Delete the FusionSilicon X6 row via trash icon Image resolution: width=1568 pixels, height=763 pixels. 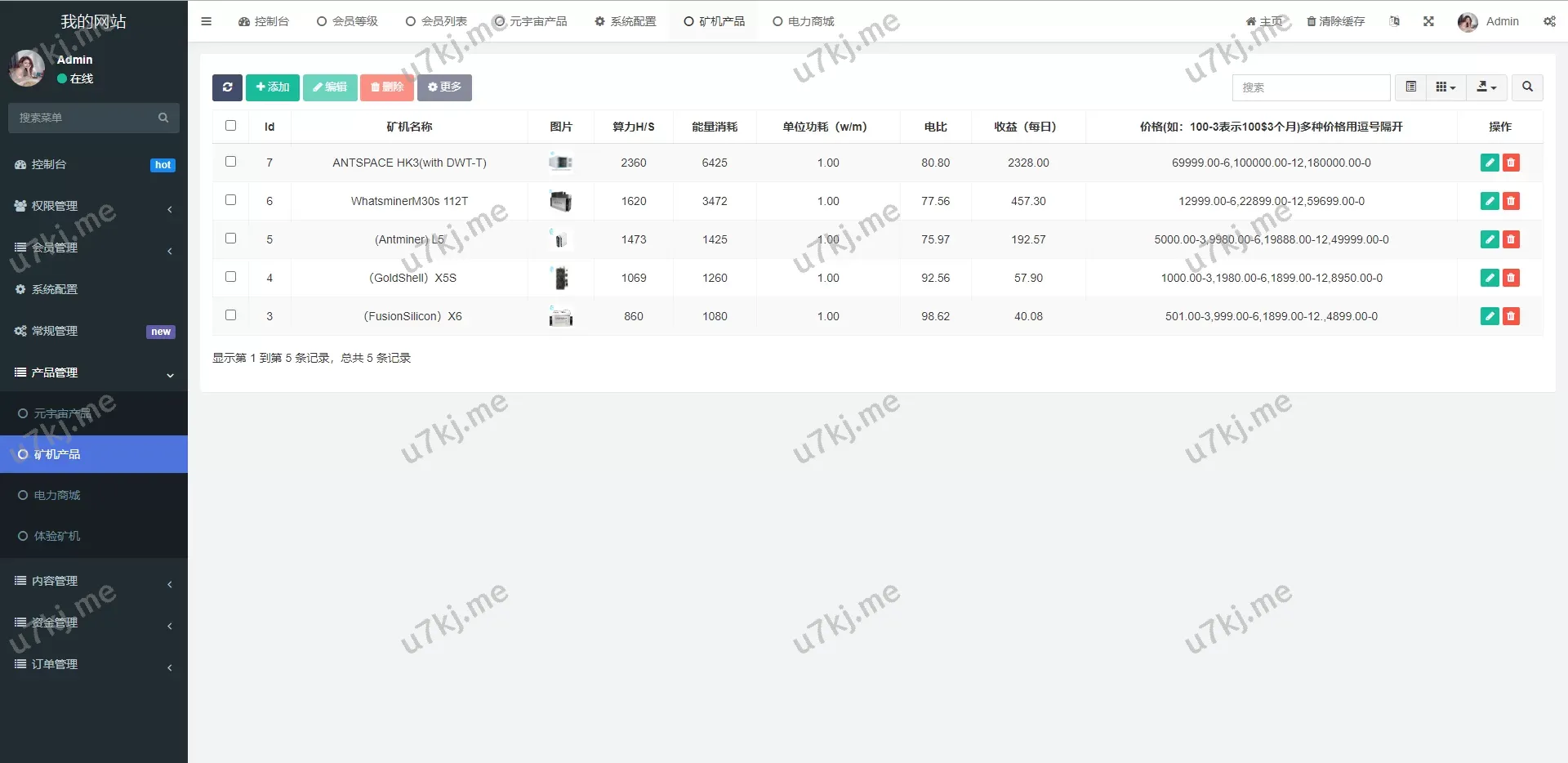(1511, 316)
